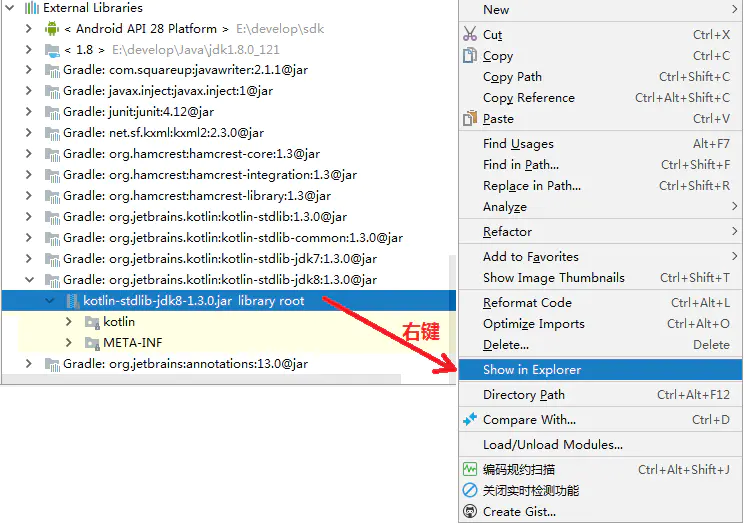This screenshot has width=750, height=532.
Task: Open the New submenu
Action: (x=600, y=10)
